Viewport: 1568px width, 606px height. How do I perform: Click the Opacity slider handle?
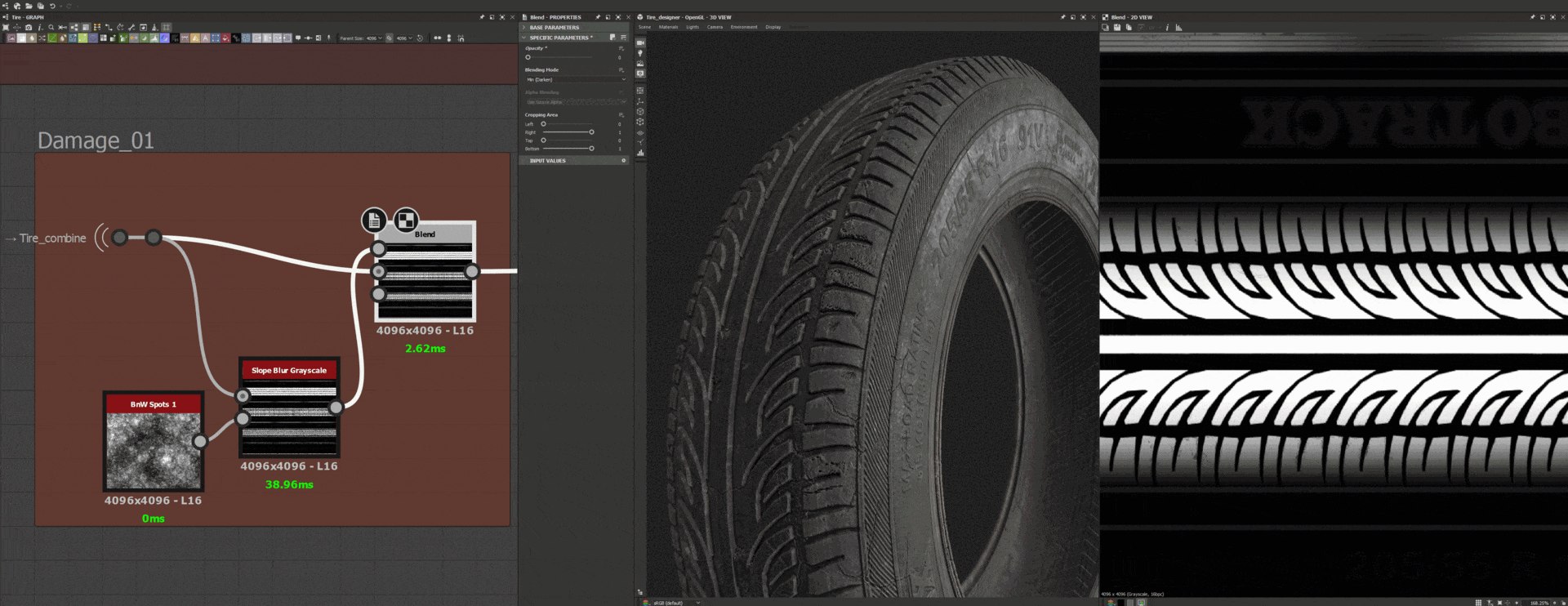click(x=528, y=57)
